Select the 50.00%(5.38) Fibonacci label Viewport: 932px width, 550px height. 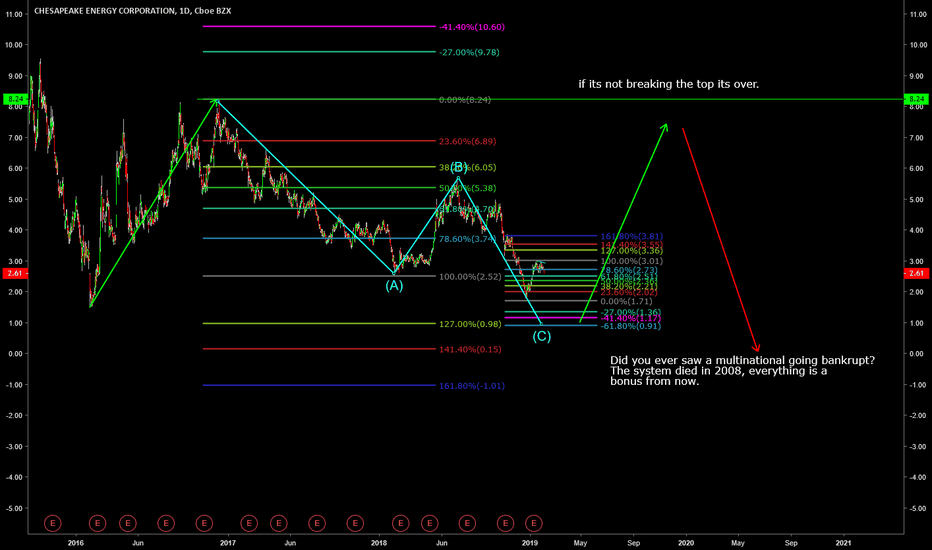pos(467,188)
